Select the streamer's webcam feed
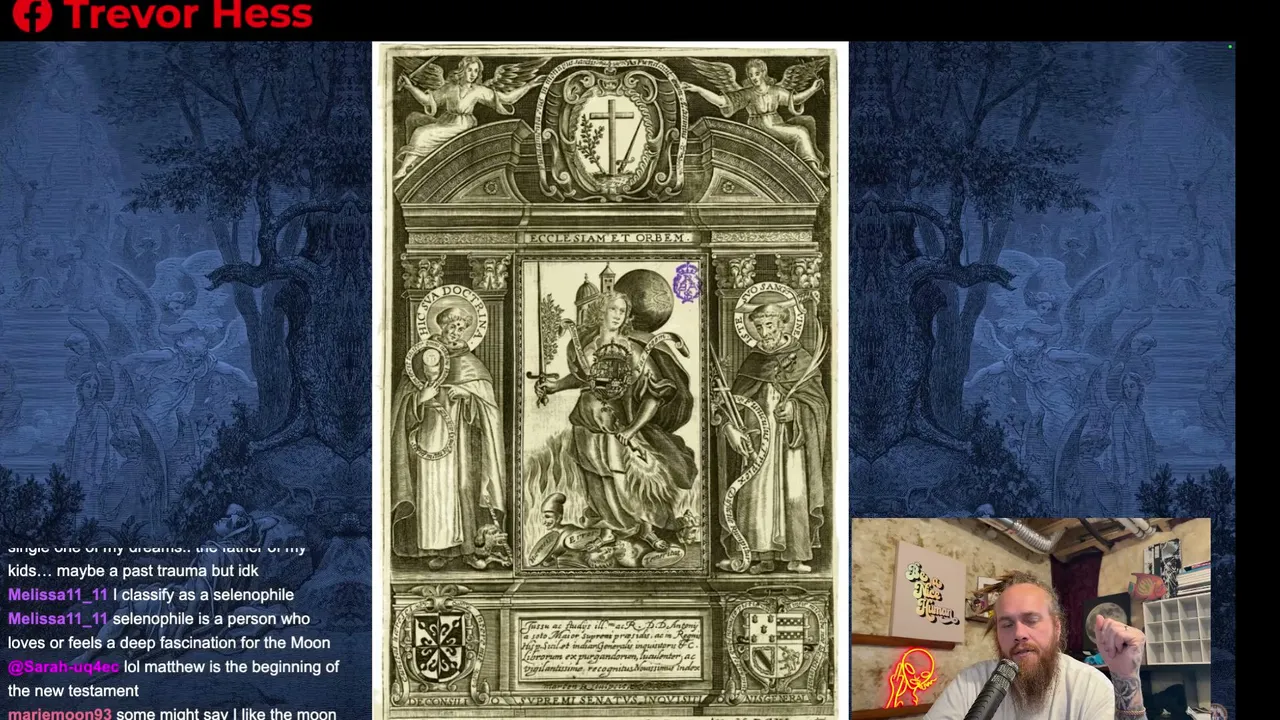This screenshot has width=1280, height=720. [1031, 619]
